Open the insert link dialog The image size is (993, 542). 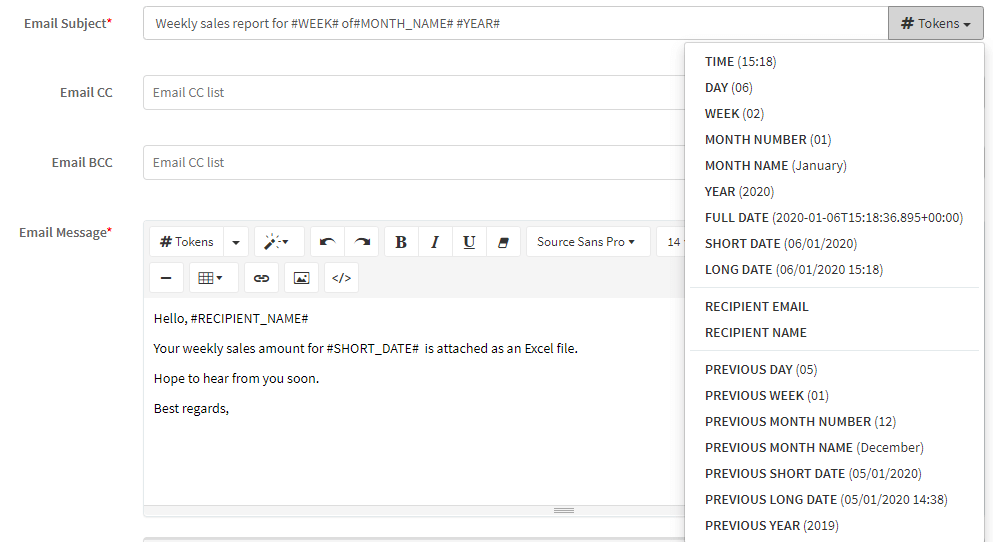(x=261, y=278)
